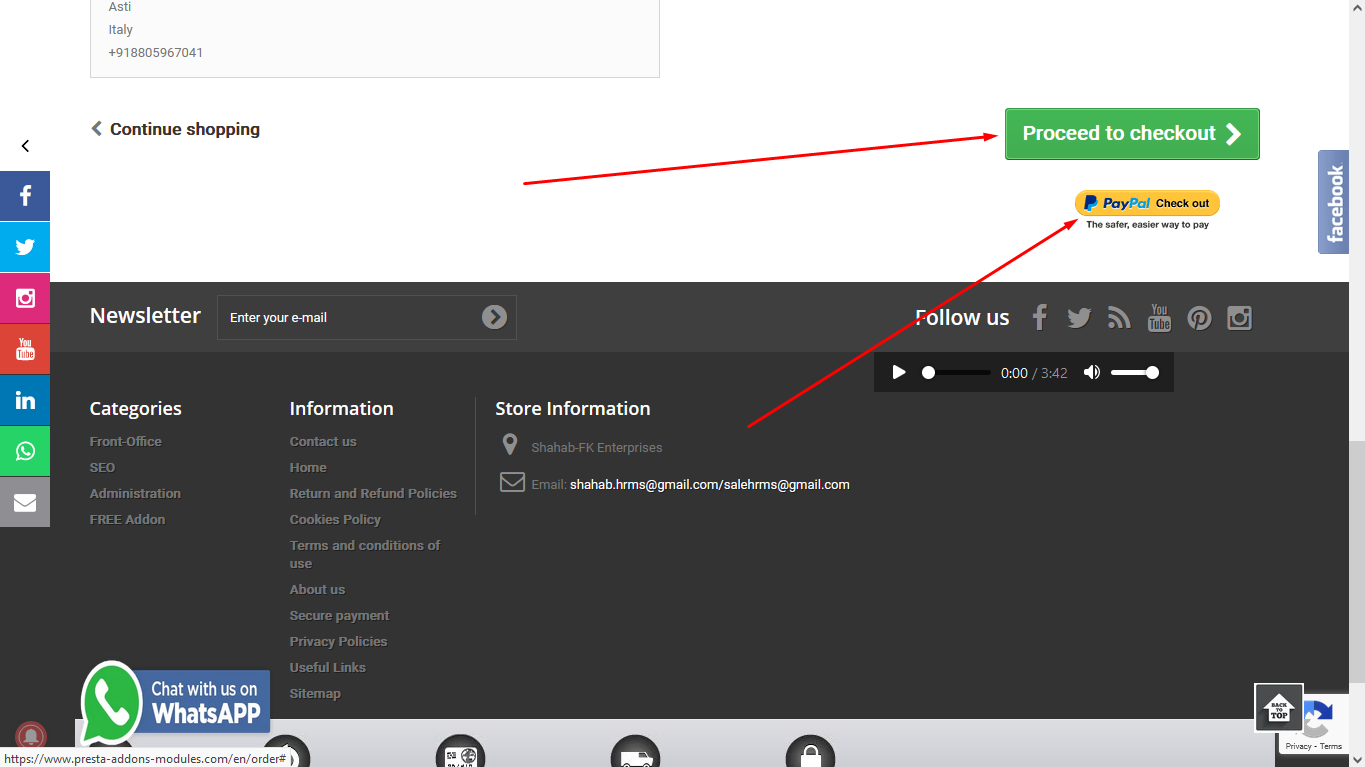The width and height of the screenshot is (1365, 767).
Task: Open the Useful Links page
Action: pos(328,667)
